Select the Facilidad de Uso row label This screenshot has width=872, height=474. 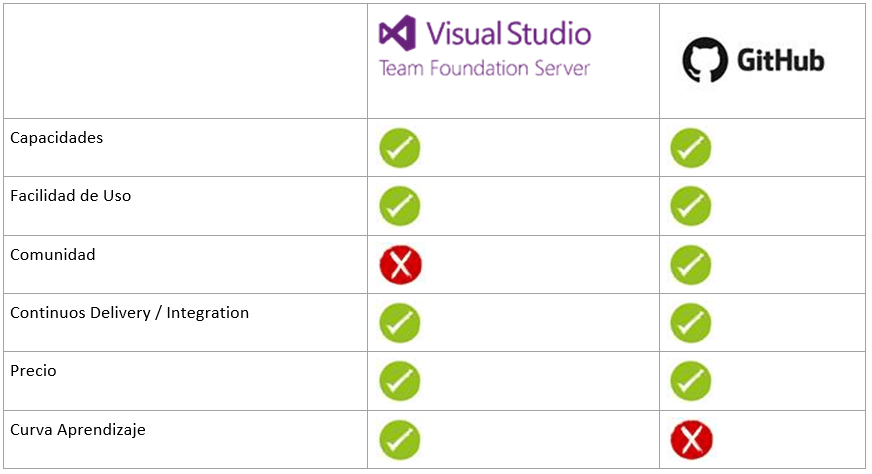coord(70,196)
